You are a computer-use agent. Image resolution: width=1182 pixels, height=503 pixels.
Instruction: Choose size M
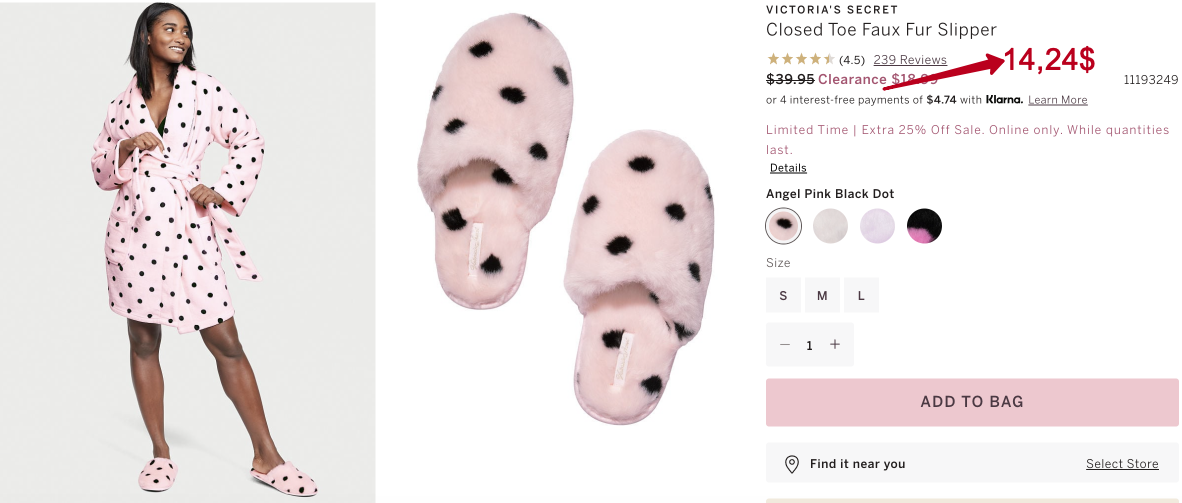coord(822,295)
